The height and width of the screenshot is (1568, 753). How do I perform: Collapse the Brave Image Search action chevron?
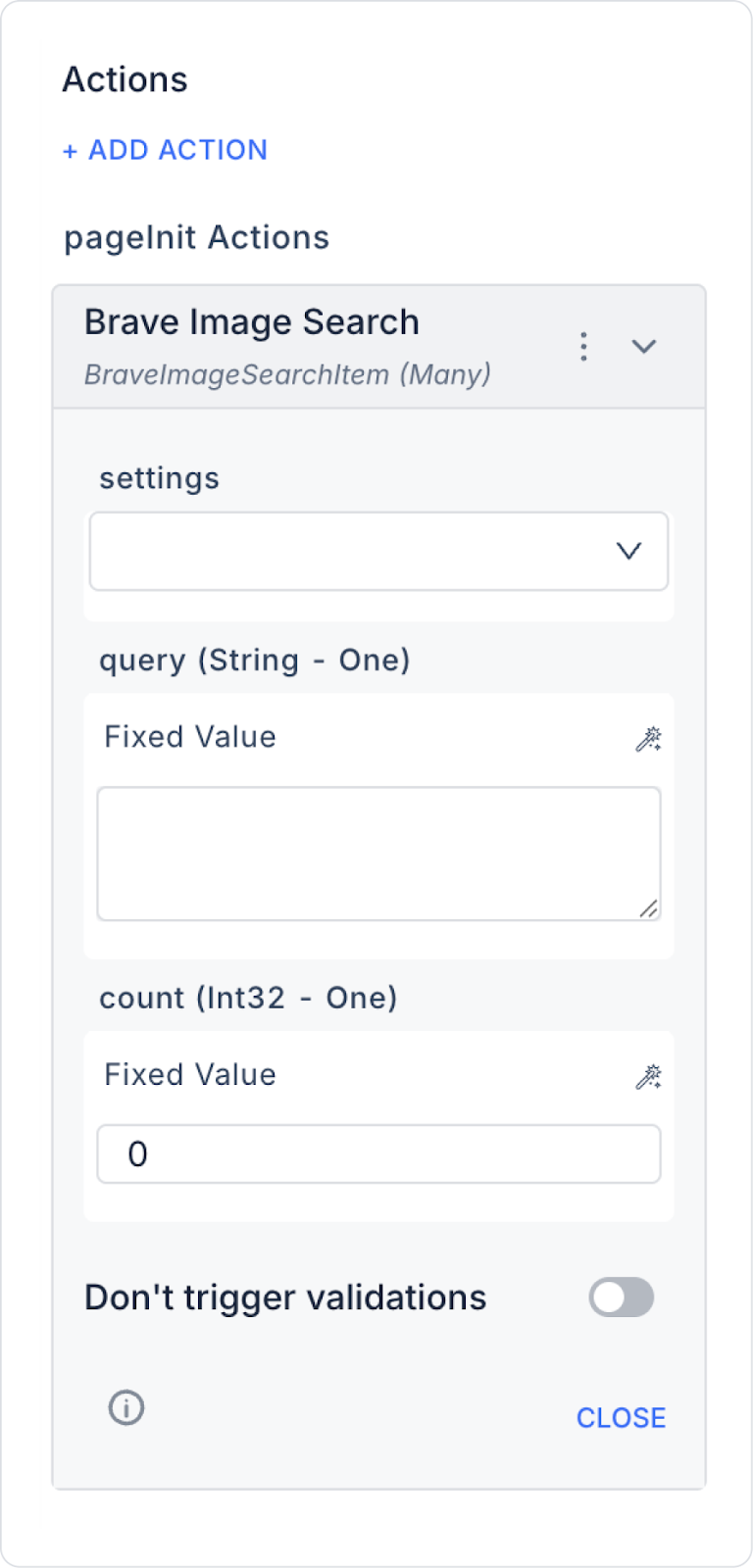pos(643,346)
